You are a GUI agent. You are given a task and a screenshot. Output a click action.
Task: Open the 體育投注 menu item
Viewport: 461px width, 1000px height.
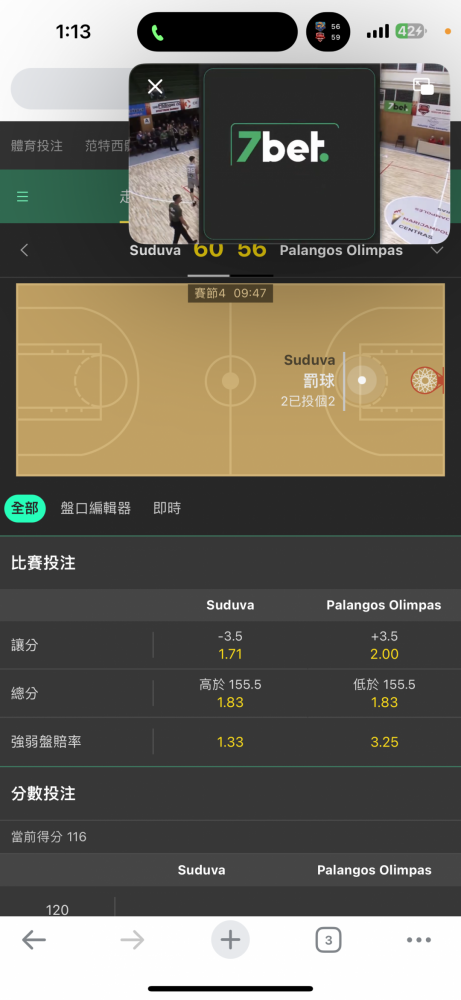click(37, 145)
